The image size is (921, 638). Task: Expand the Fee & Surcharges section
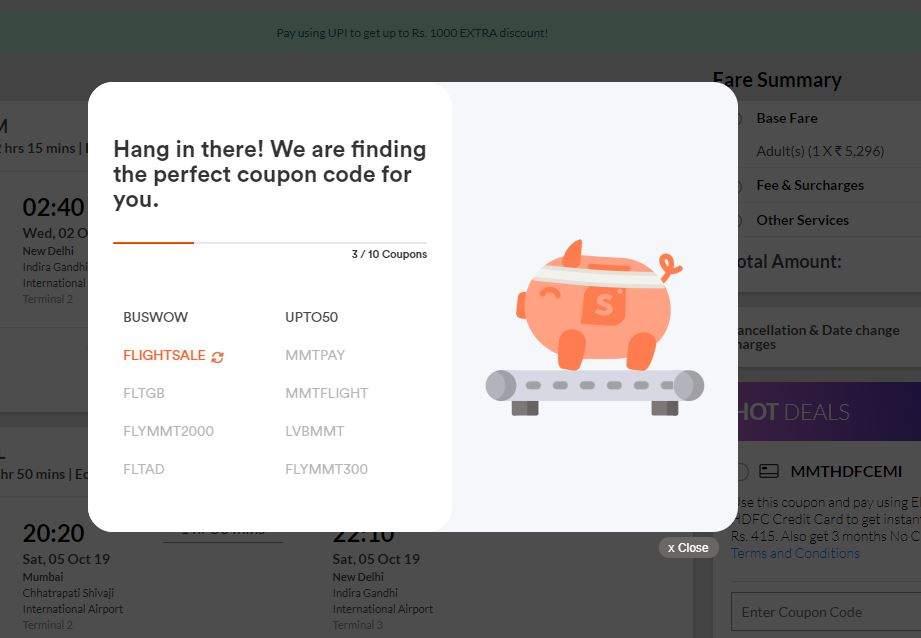[x=810, y=185]
